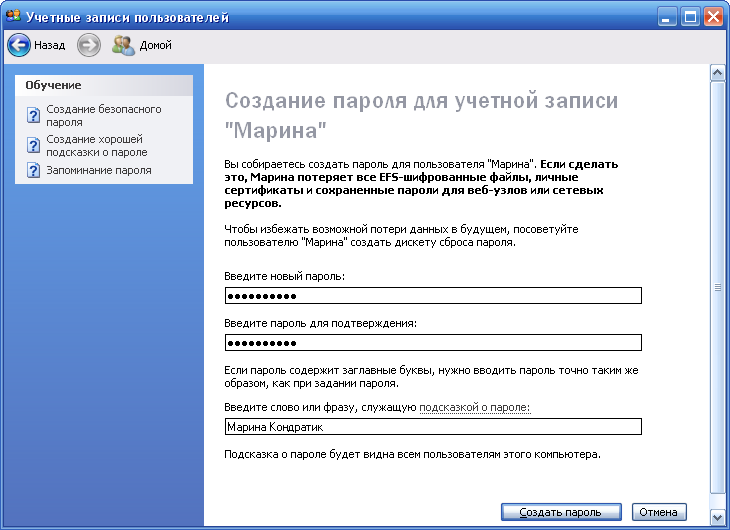The width and height of the screenshot is (730, 530).
Task: Click the vertical scrollbar thumb
Action: pos(717,287)
